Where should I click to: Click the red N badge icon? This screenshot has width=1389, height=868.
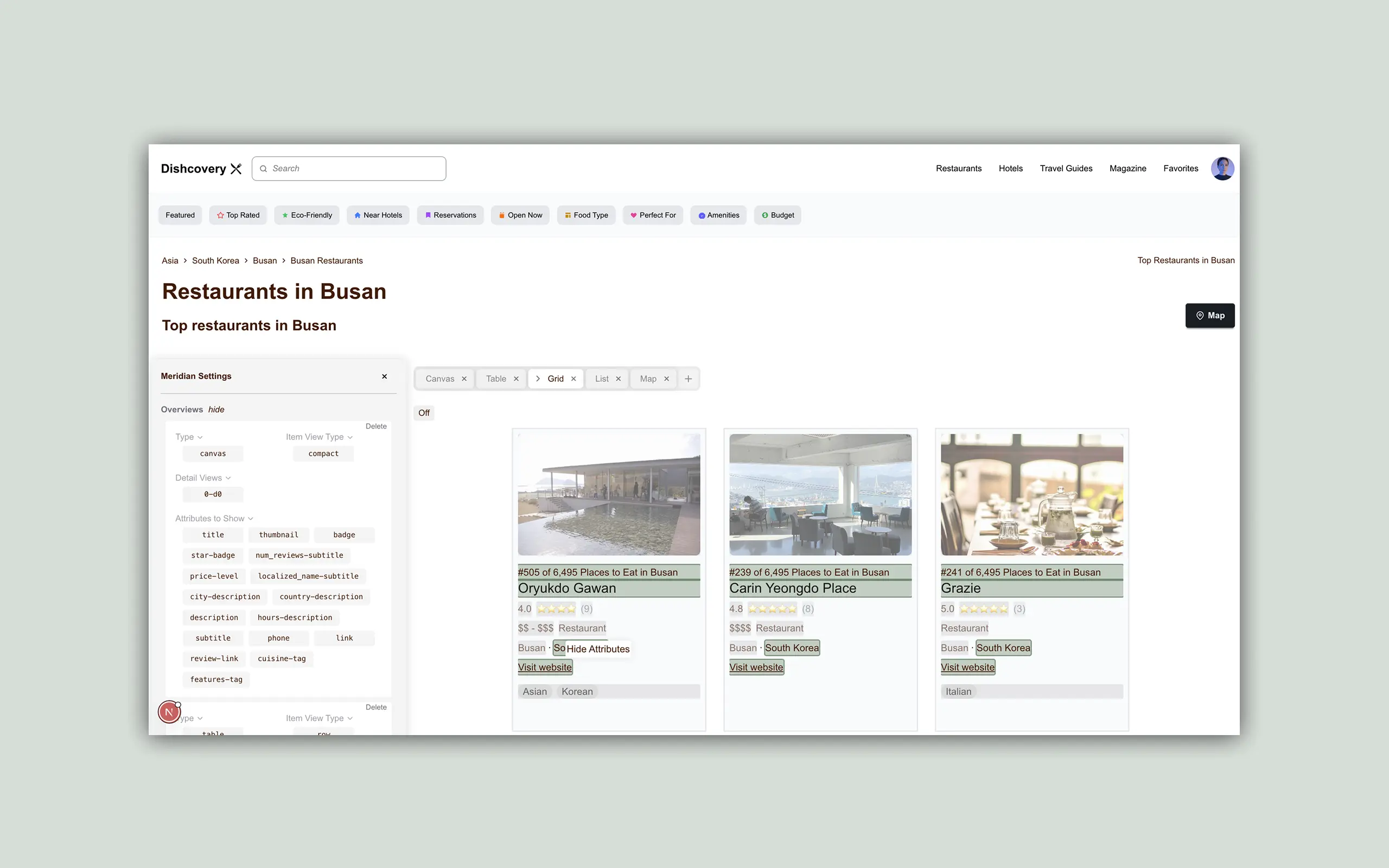pos(169,712)
